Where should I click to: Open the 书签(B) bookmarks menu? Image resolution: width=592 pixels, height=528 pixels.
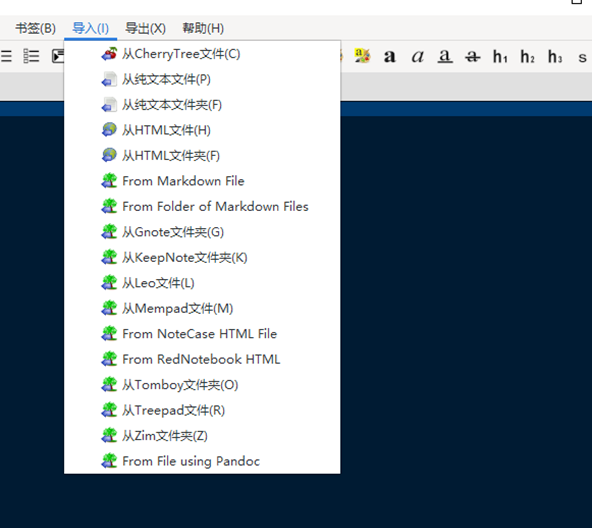point(35,28)
